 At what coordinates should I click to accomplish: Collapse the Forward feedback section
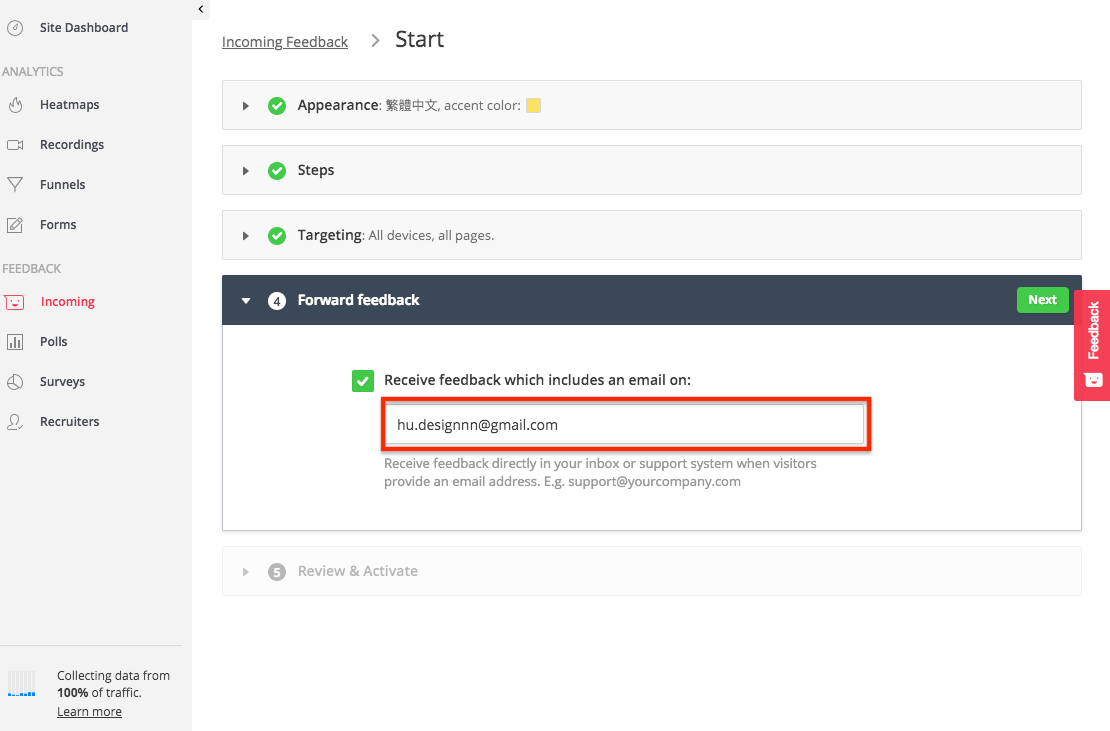pyautogui.click(x=246, y=301)
